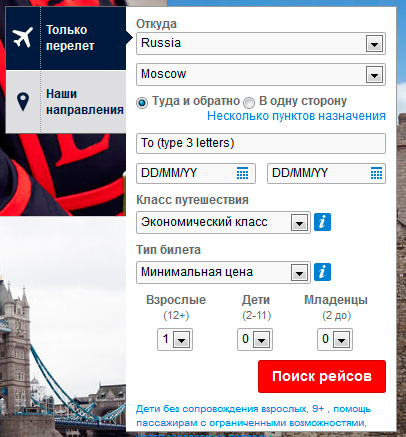The height and width of the screenshot is (437, 406).
Task: Open the Дети passenger count dropdown
Action: 255,340
